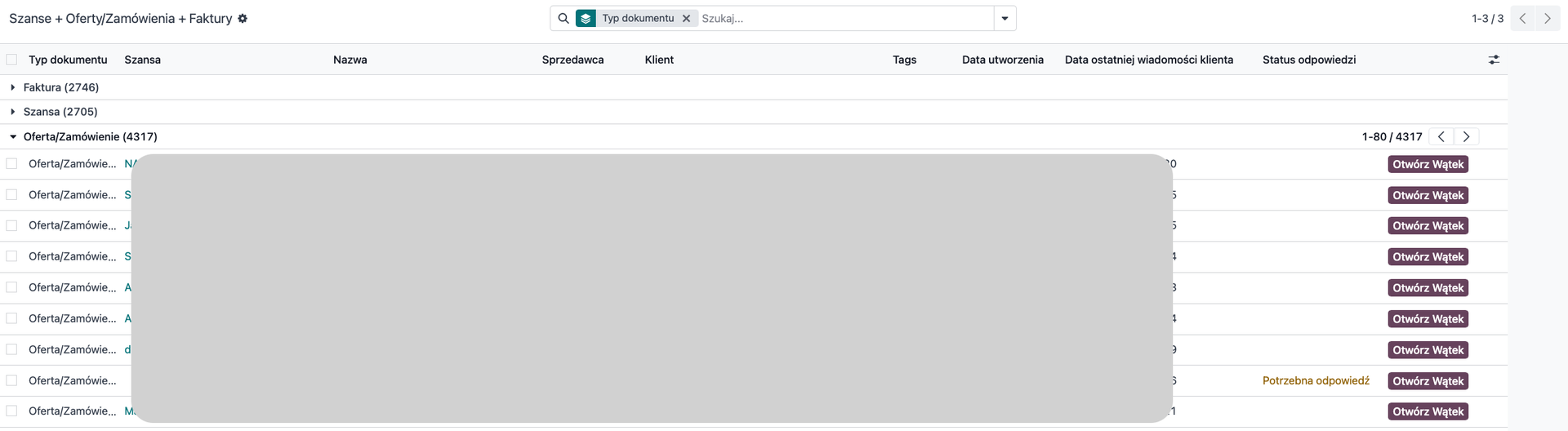Toggle the select-all checkbox in header
1568x431 pixels.
click(x=11, y=60)
